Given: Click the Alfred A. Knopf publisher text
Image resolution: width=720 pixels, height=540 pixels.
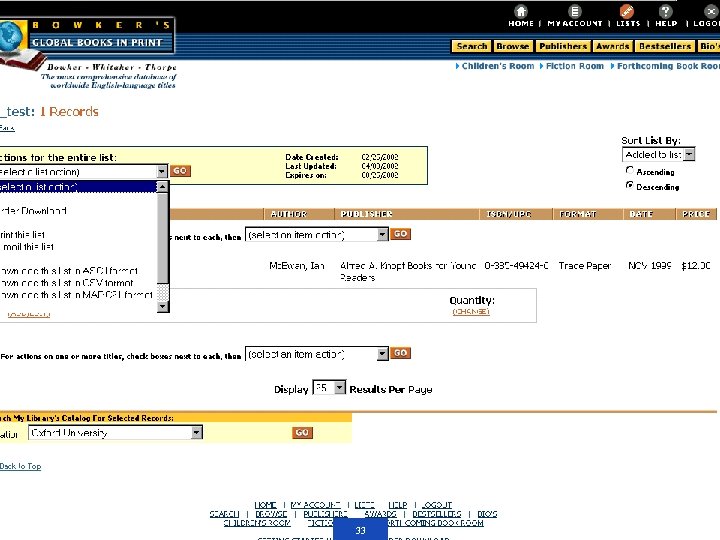Looking at the screenshot, I should pos(408,271).
